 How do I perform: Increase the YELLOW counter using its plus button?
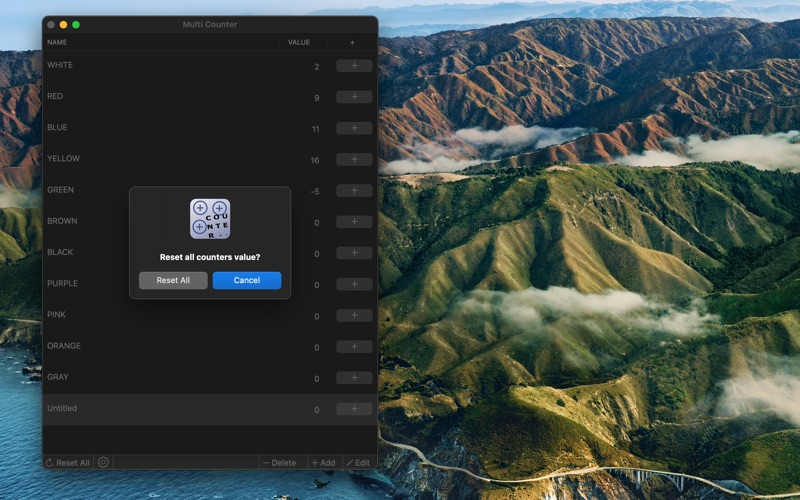pos(353,159)
